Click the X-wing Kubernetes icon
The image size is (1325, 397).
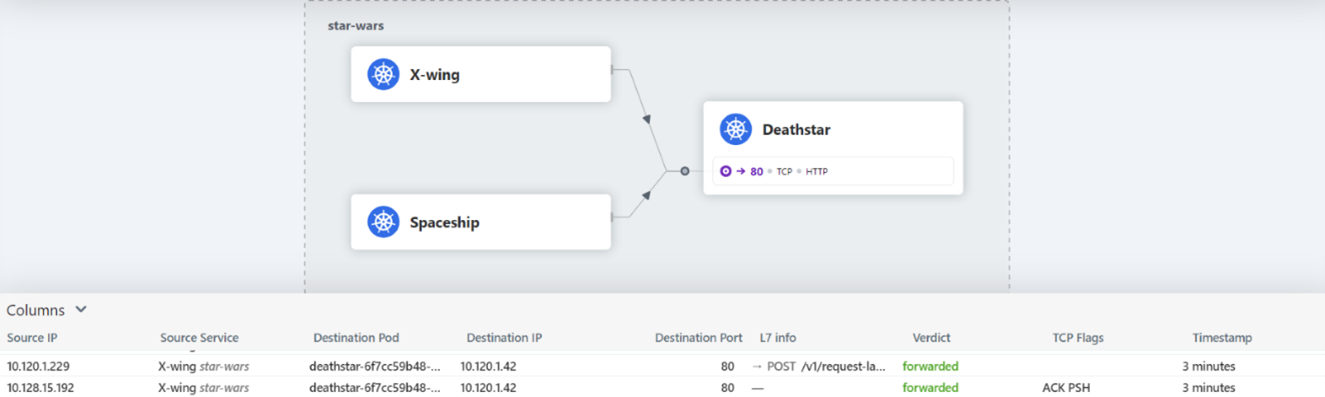point(383,74)
